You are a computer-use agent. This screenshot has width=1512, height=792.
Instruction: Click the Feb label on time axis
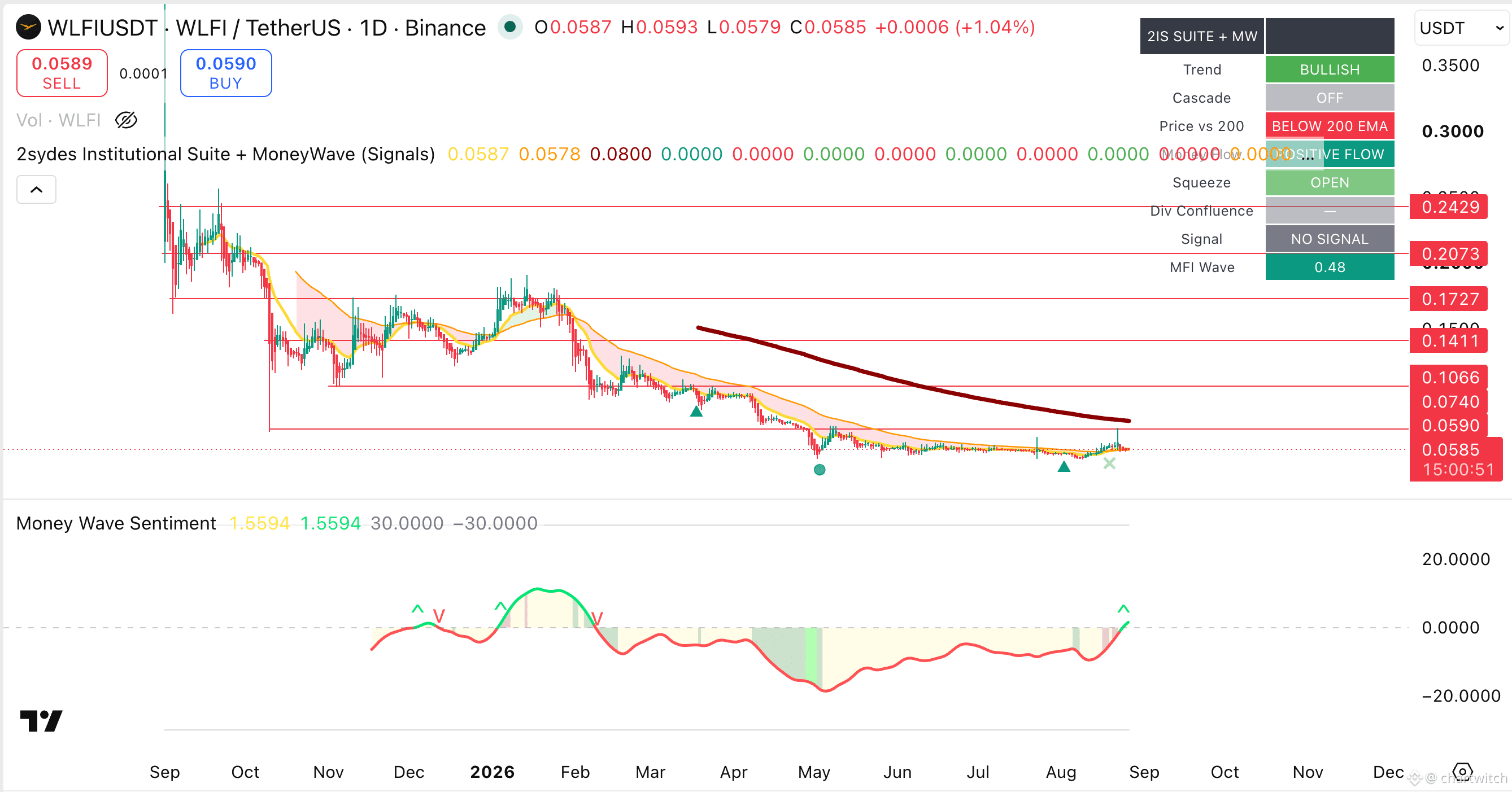pos(574,772)
